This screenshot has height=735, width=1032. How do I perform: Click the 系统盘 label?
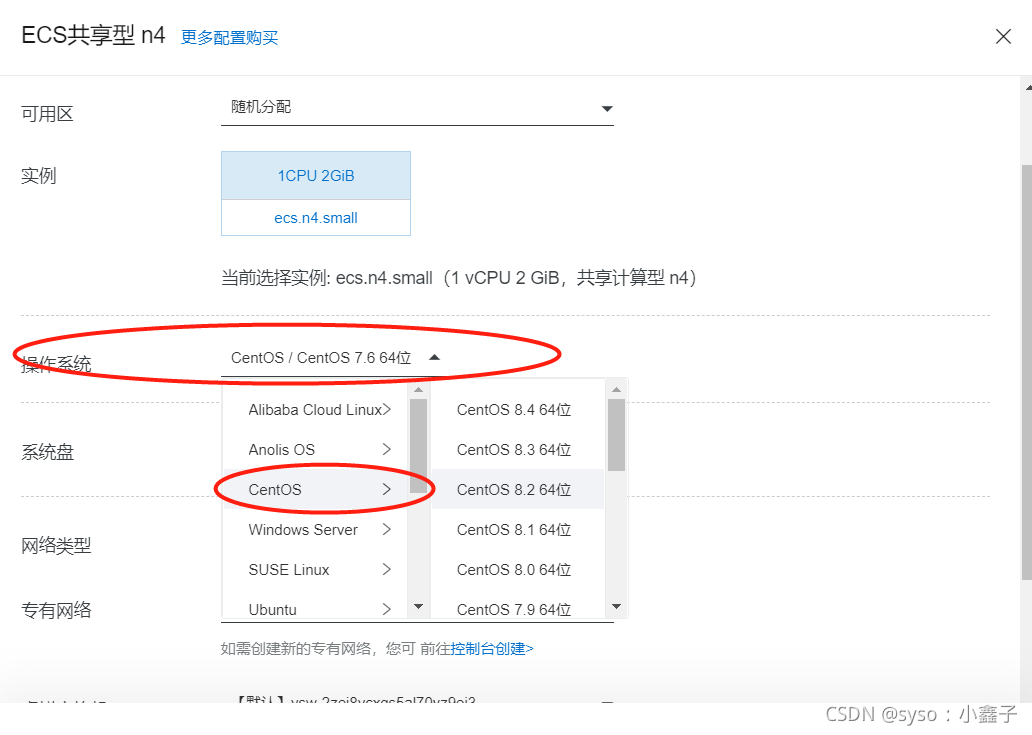pyautogui.click(x=47, y=453)
